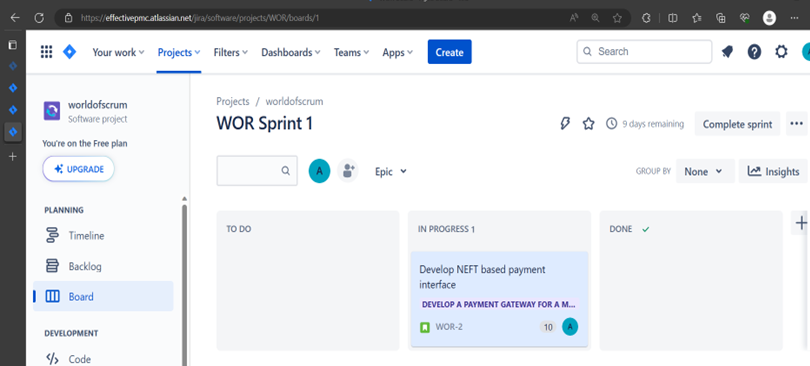810x366 pixels.
Task: Expand the Your work dropdown
Action: coord(118,52)
